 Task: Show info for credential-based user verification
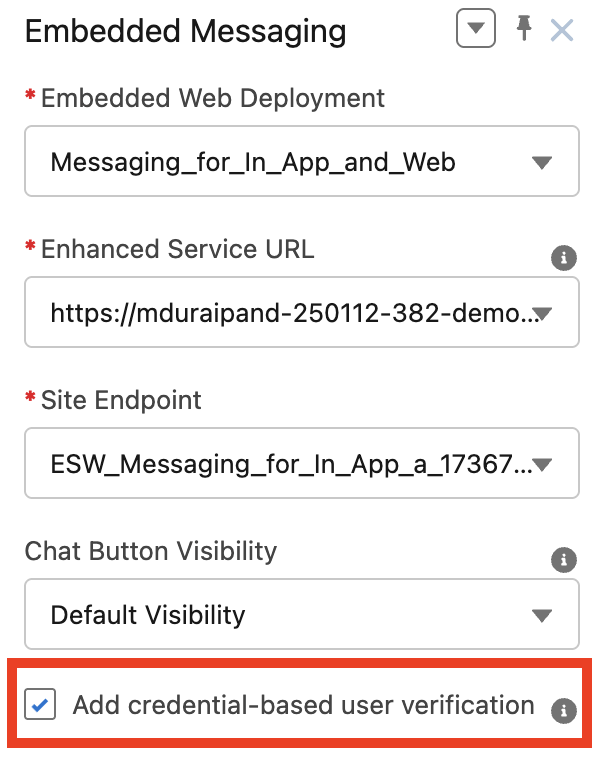pos(564,711)
